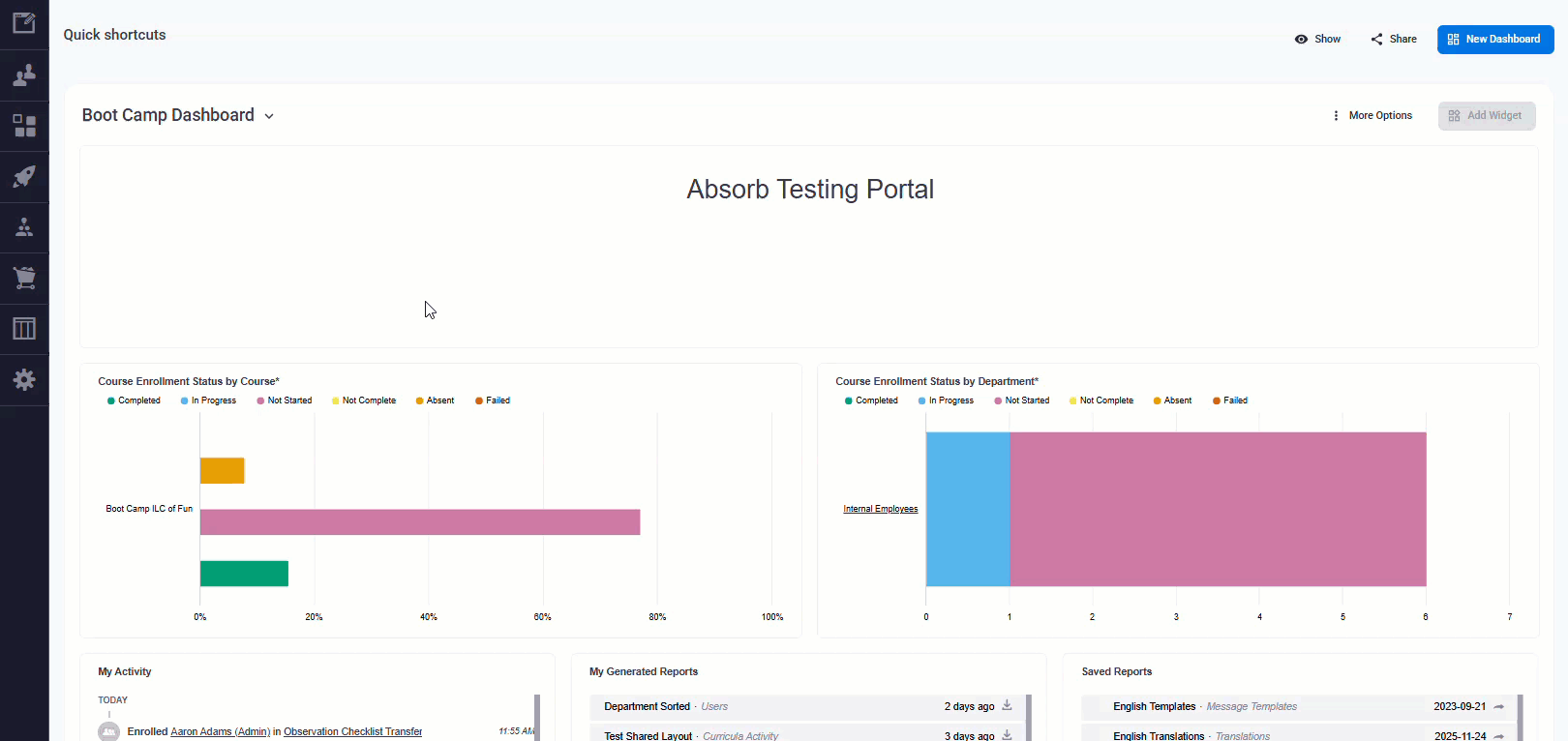The image size is (1568, 741).
Task: Open the compose/edit icon in sidebar
Action: 24,23
